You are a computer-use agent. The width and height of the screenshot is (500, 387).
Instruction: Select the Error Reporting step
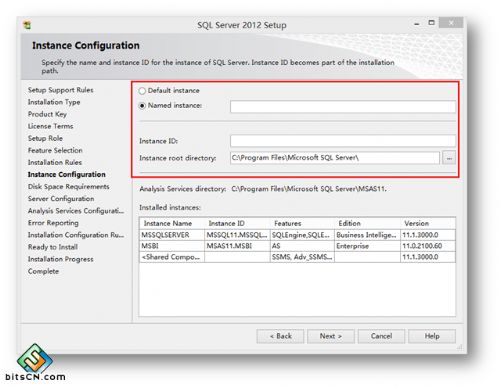click(53, 223)
